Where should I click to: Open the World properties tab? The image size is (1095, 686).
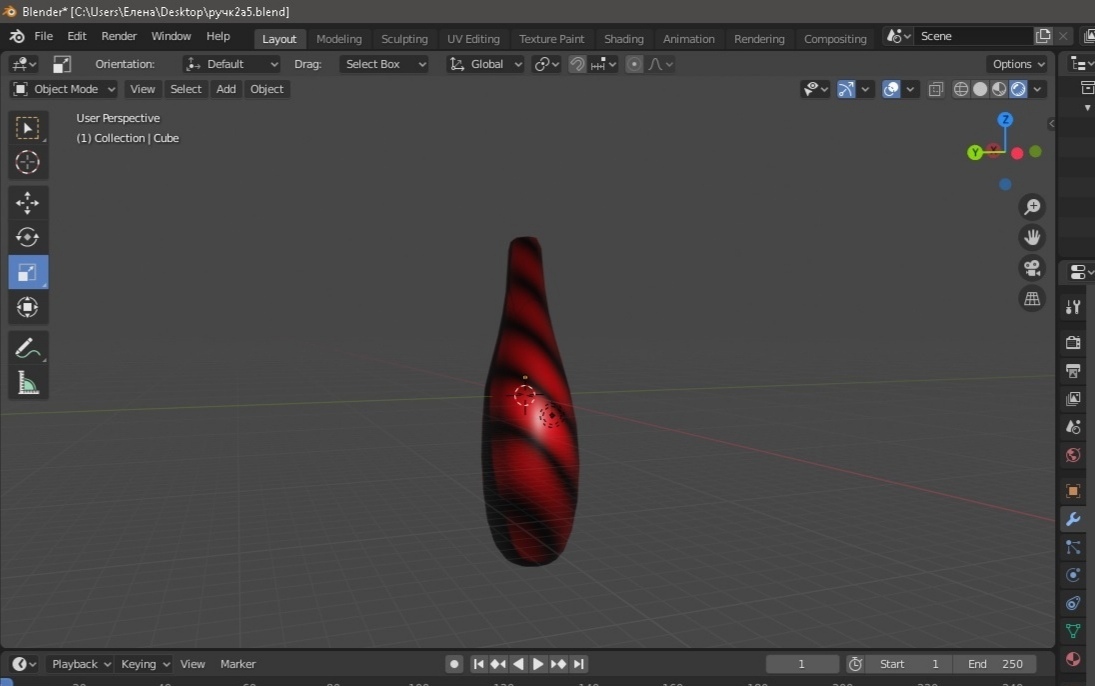coord(1073,455)
